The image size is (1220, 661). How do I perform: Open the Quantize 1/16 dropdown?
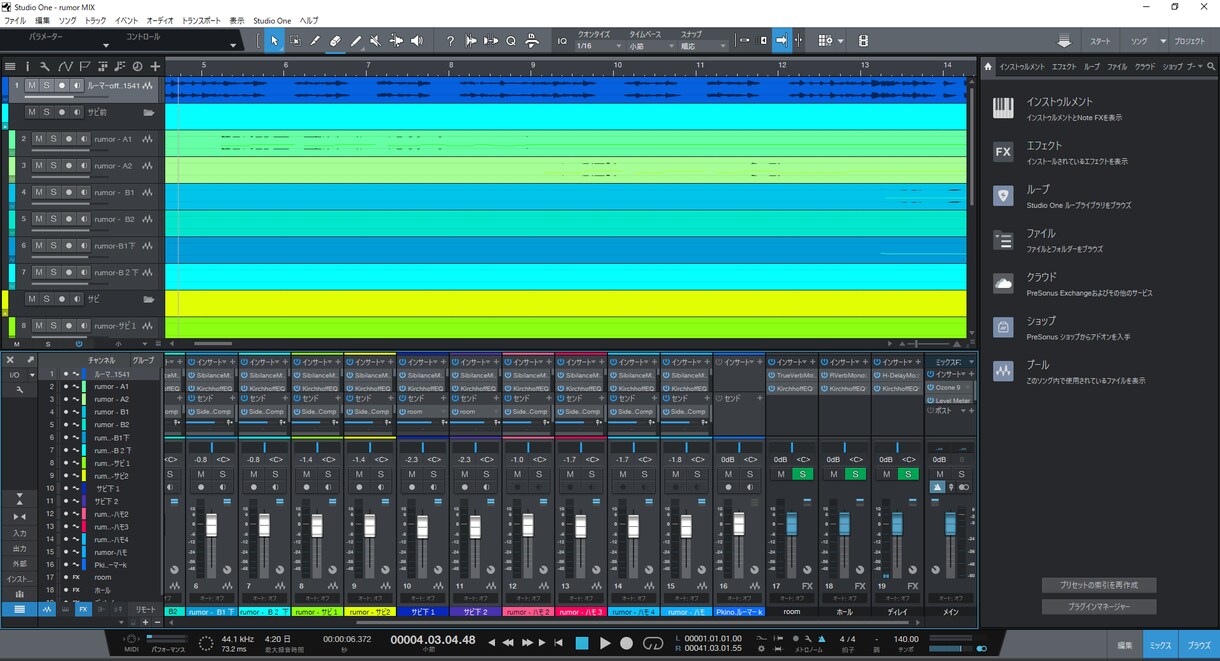pos(598,46)
